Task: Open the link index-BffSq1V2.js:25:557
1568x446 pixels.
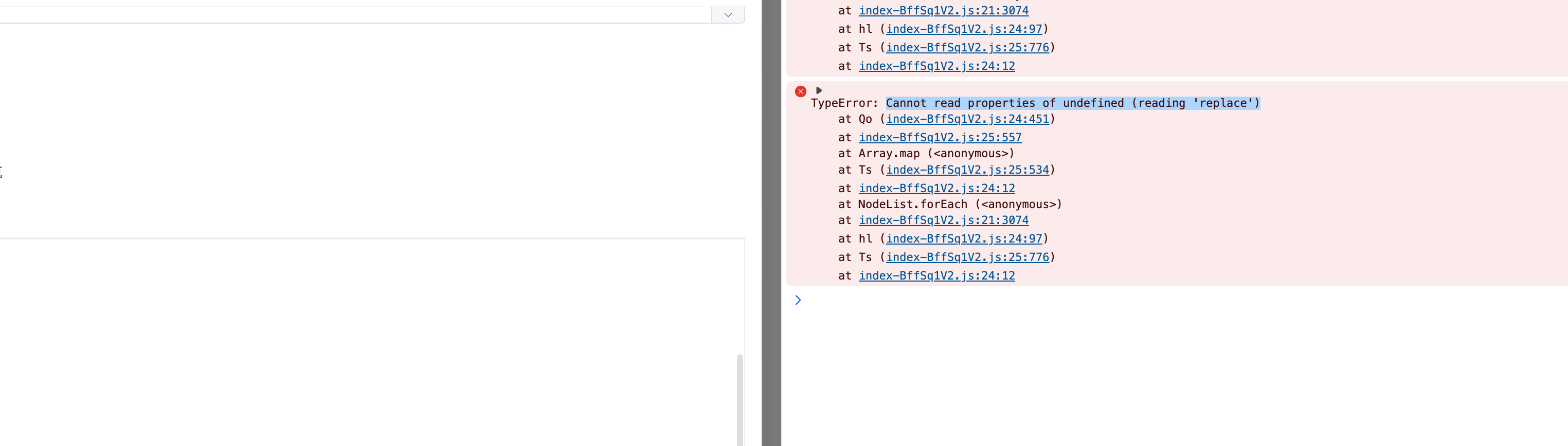Action: 940,138
